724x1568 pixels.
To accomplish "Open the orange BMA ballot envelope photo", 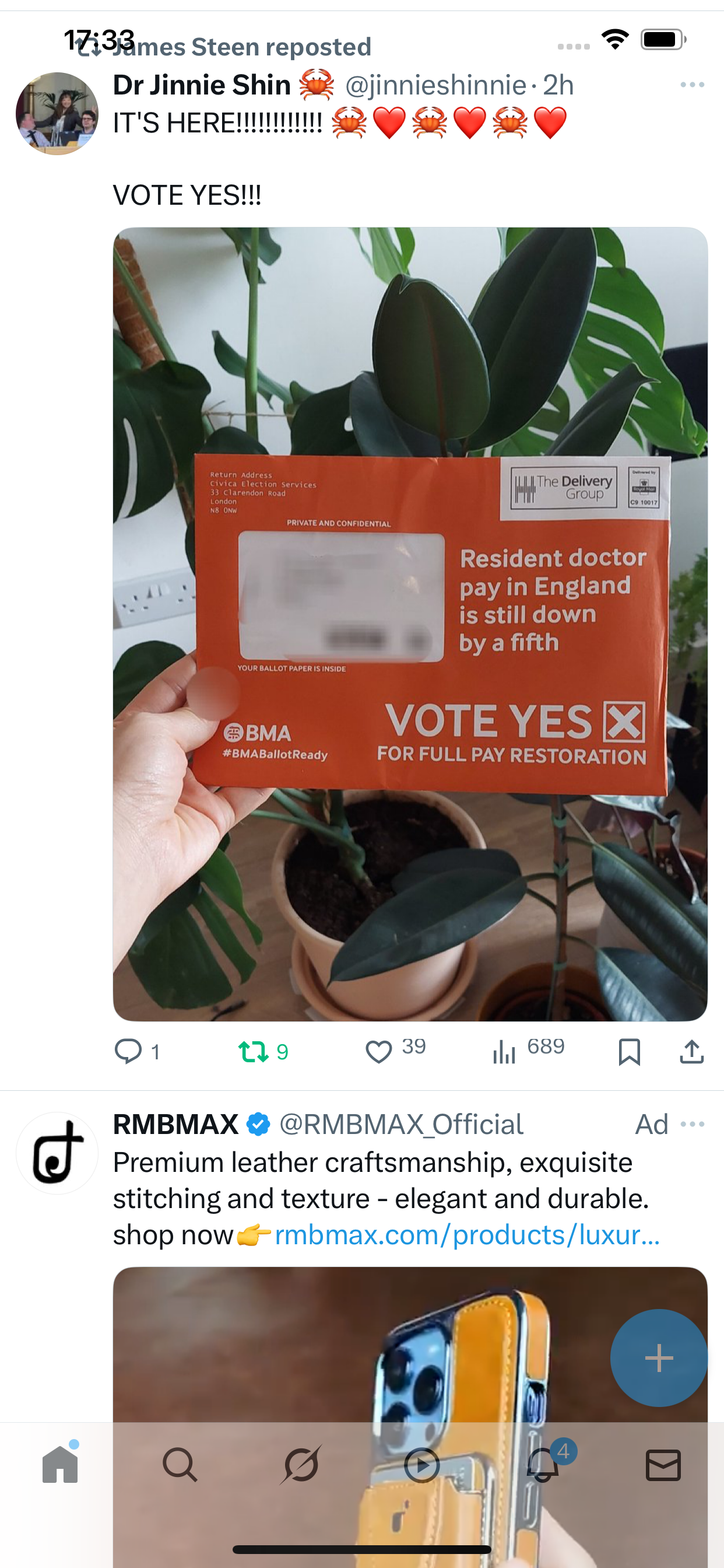I will click(x=410, y=624).
